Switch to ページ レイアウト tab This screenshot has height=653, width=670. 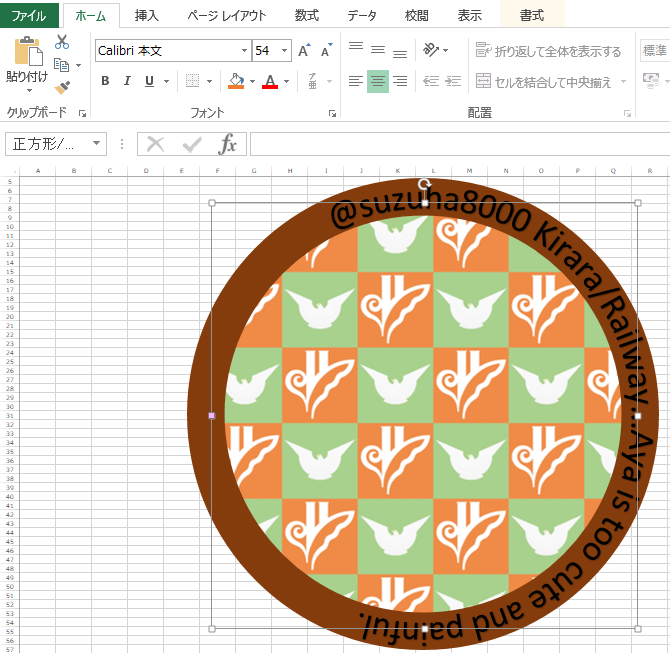226,15
